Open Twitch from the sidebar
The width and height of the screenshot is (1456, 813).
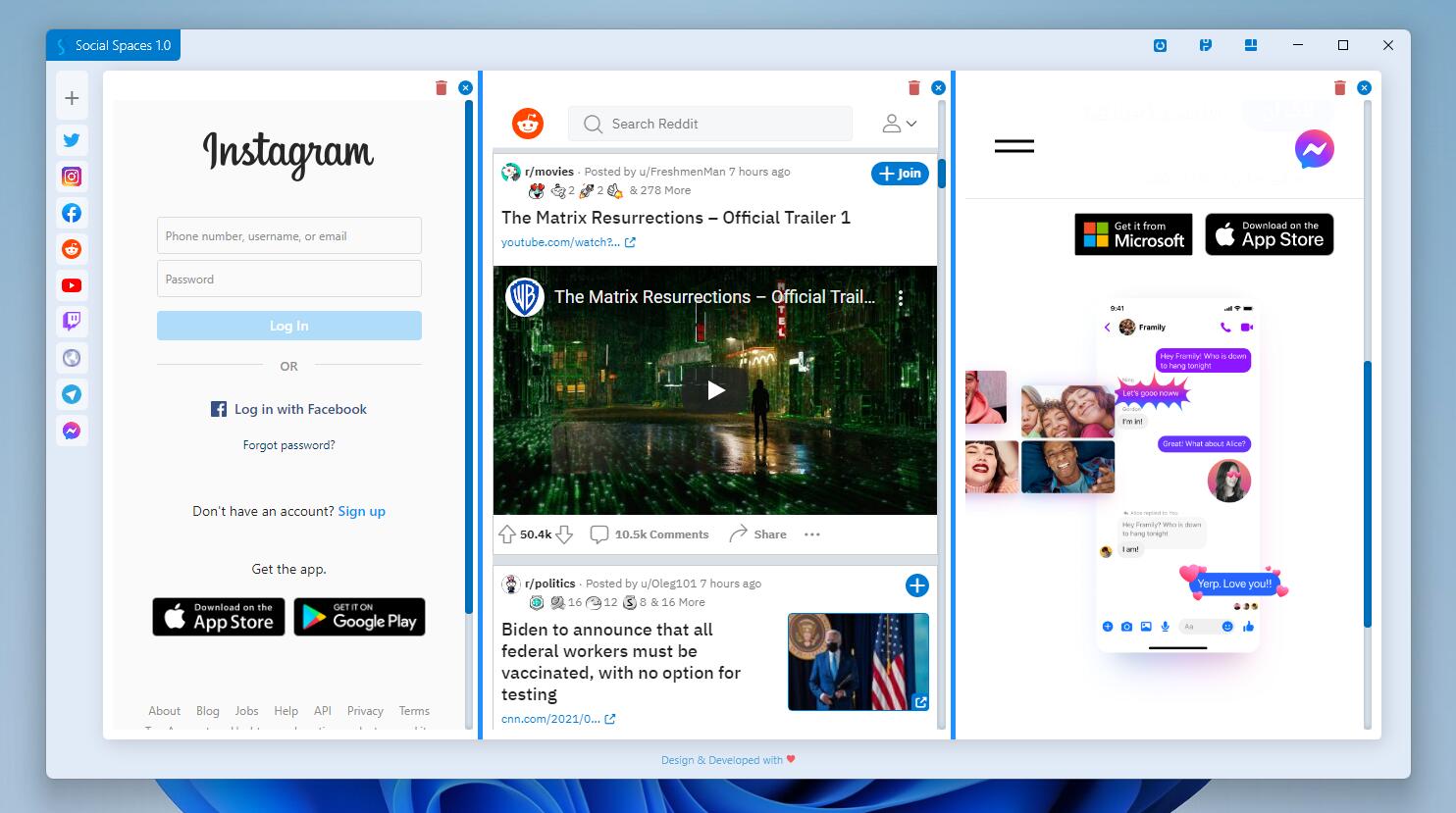(x=72, y=322)
